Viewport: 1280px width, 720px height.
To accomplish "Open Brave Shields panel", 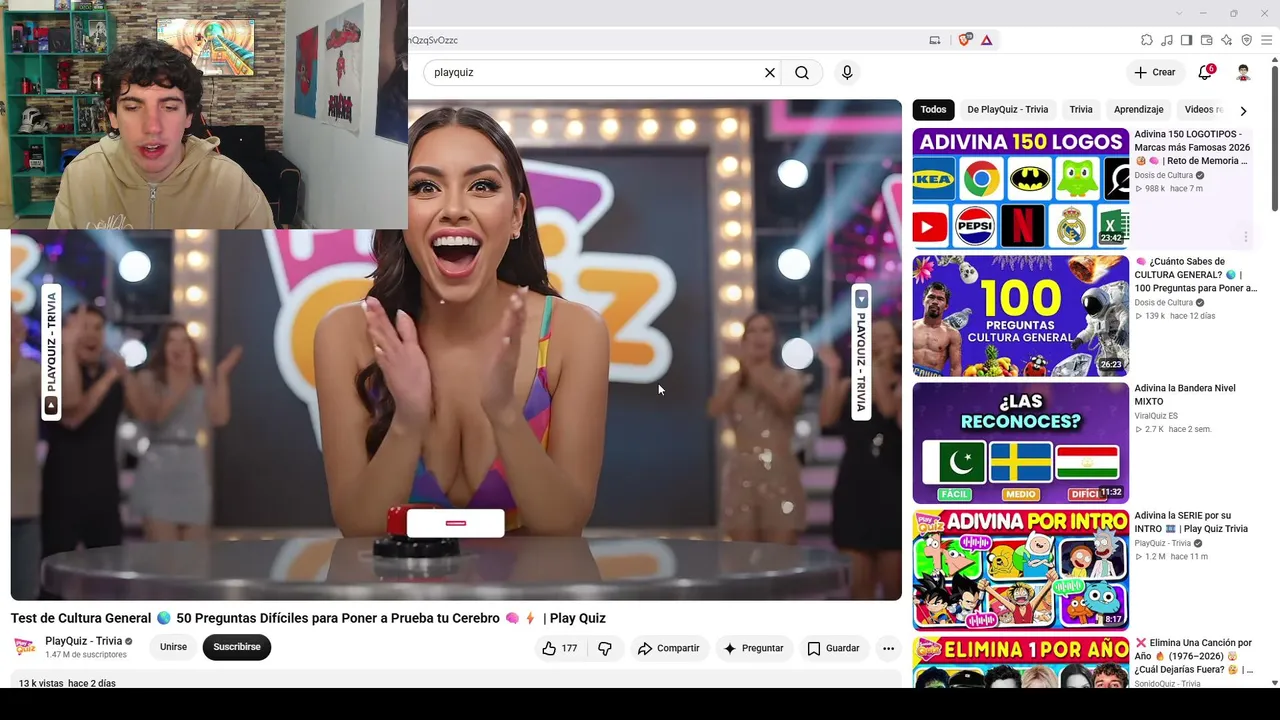I will [x=965, y=40].
